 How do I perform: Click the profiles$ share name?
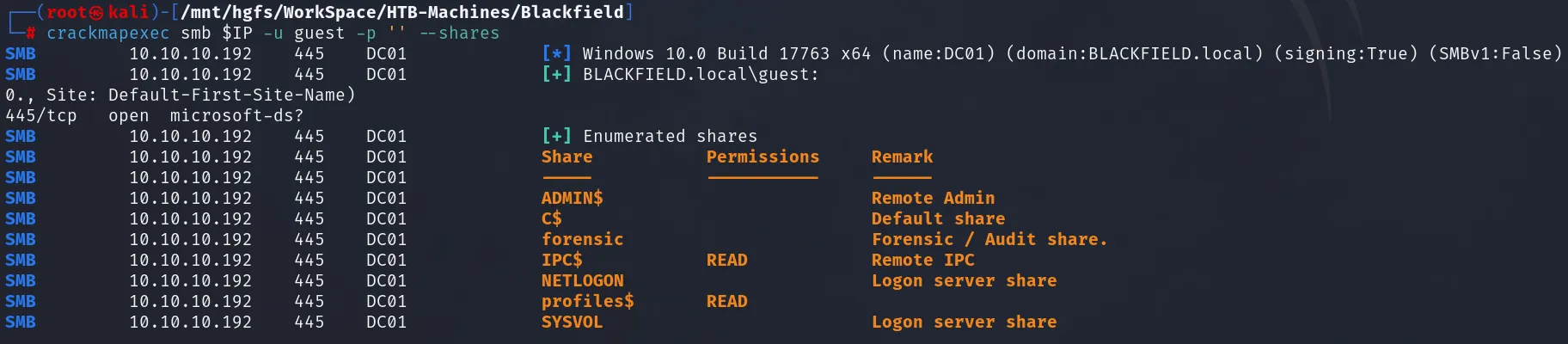click(x=588, y=301)
